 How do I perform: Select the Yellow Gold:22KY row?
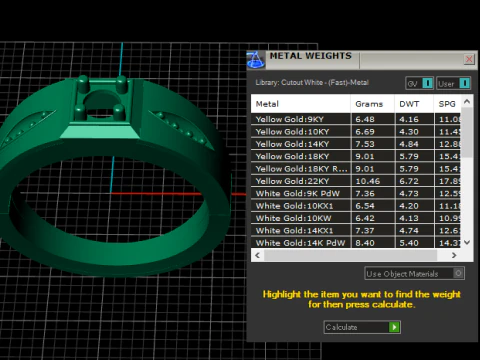coord(356,181)
